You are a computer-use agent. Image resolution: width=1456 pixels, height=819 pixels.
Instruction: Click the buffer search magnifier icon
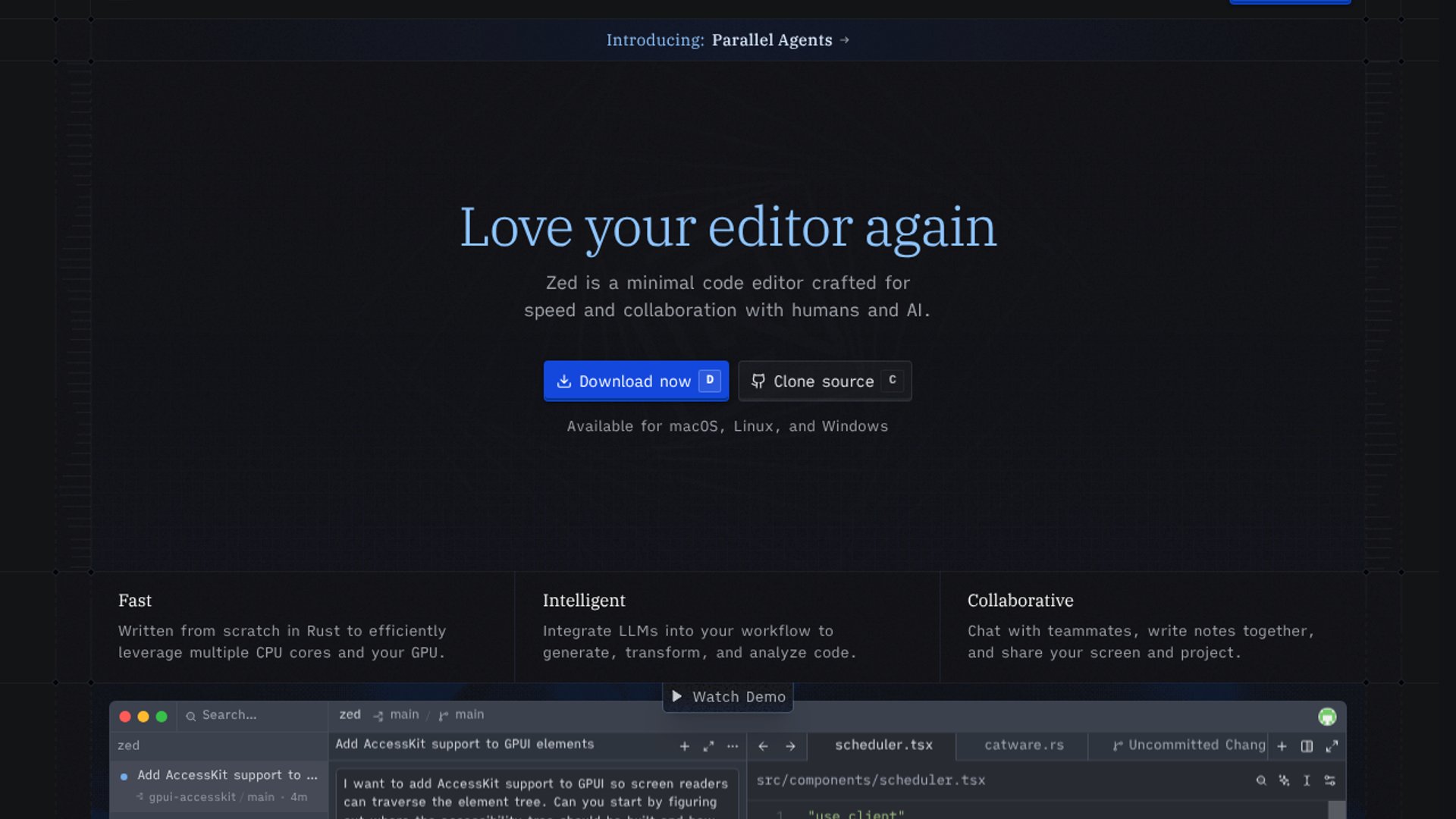pyautogui.click(x=1260, y=780)
